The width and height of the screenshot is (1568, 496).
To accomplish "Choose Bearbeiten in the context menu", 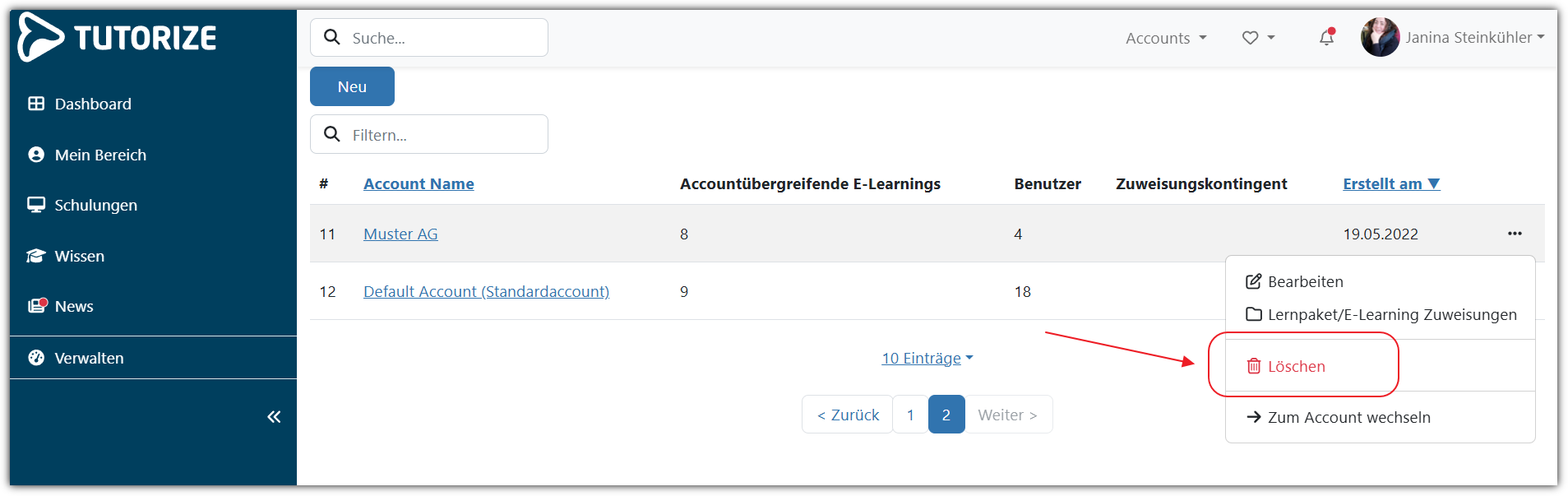I will click(1305, 282).
